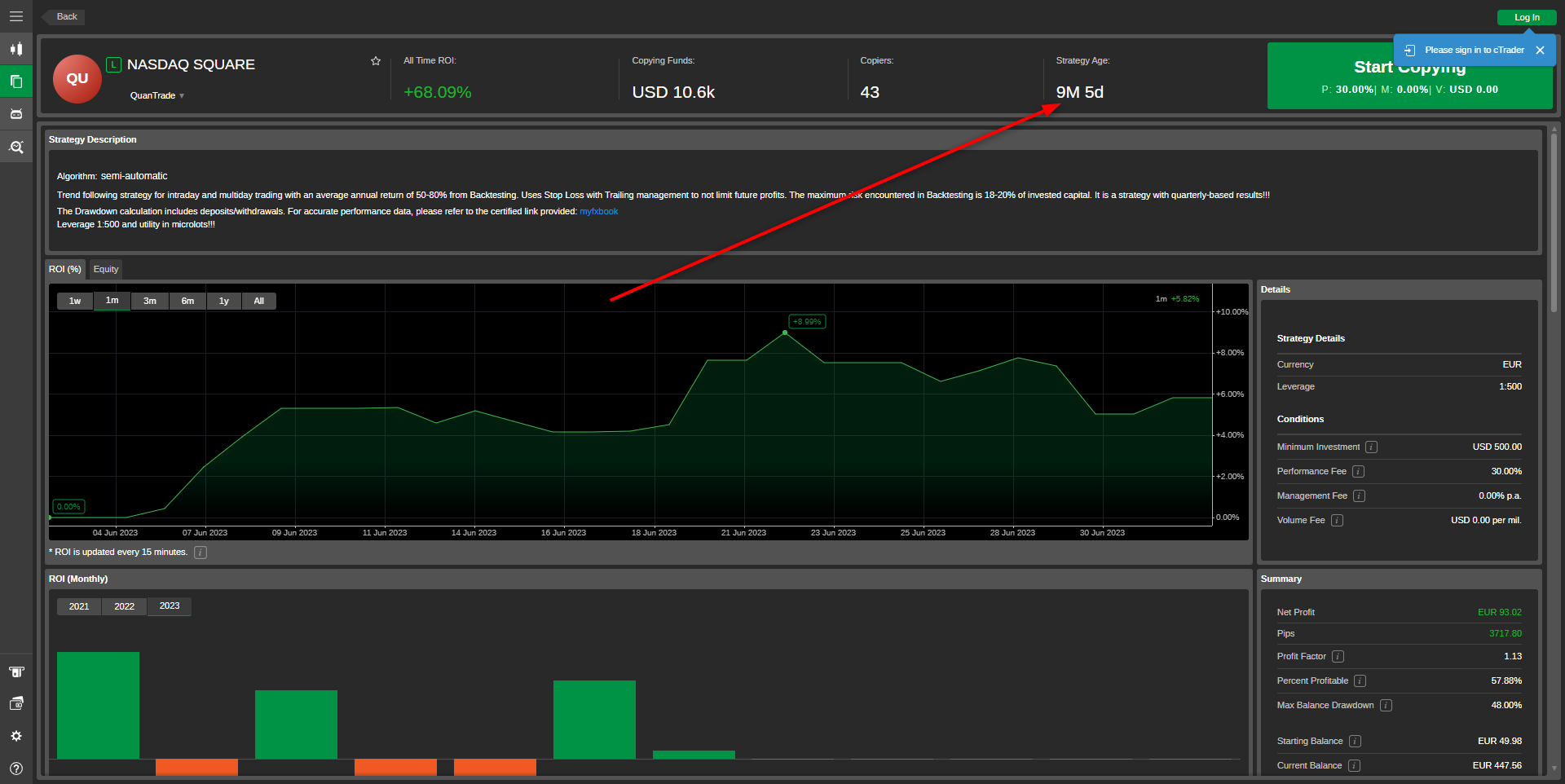1565x784 pixels.
Task: Show info for ROI update note
Action: click(201, 553)
